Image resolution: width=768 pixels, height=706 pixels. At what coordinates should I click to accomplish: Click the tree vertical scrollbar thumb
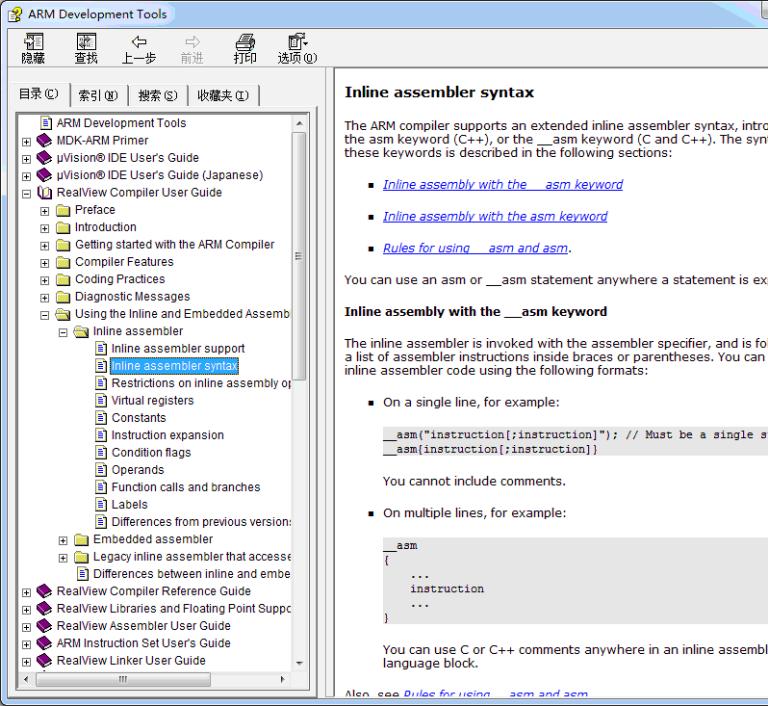tap(299, 256)
